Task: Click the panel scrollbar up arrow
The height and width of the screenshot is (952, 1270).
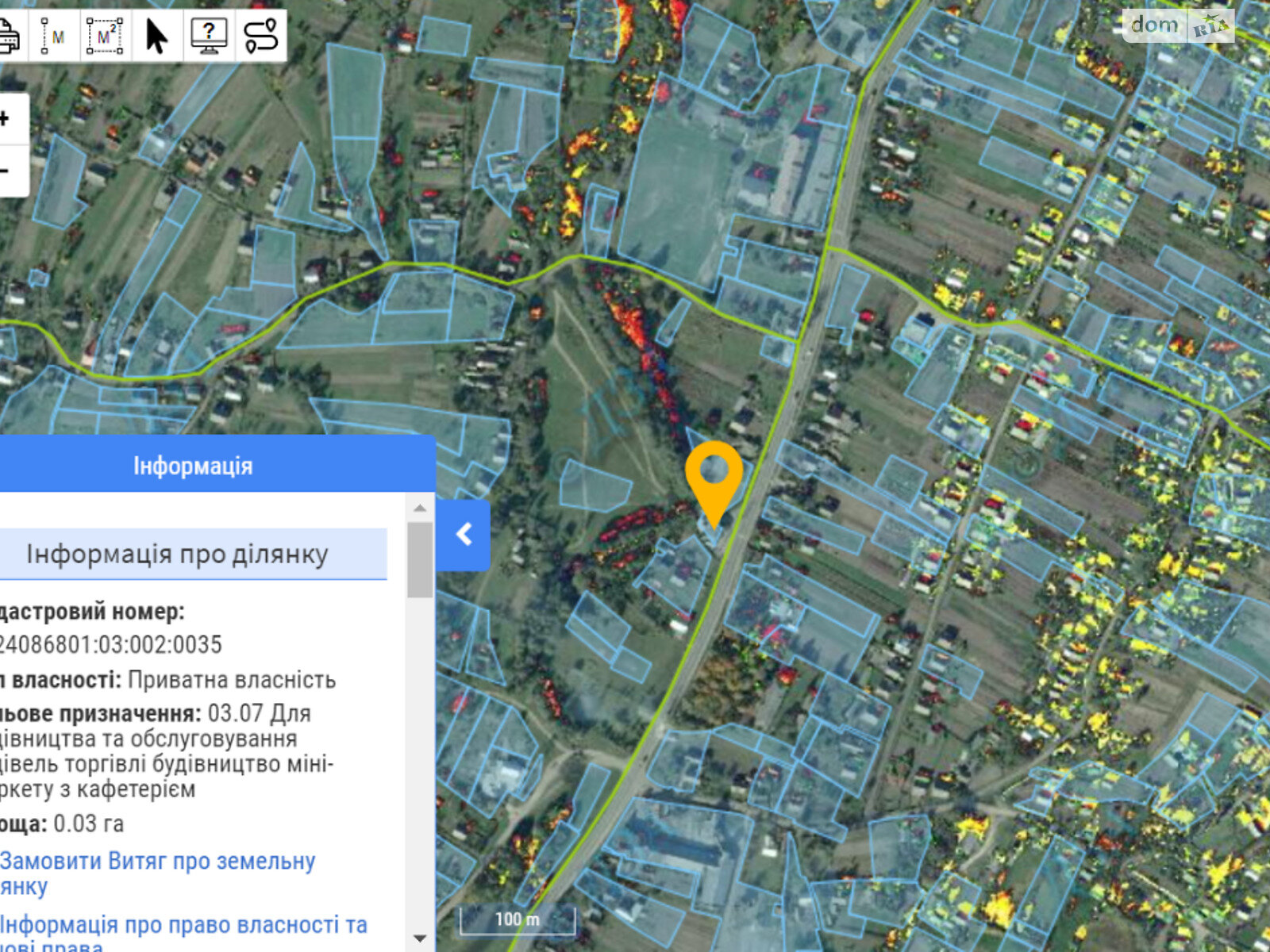Action: pos(420,507)
